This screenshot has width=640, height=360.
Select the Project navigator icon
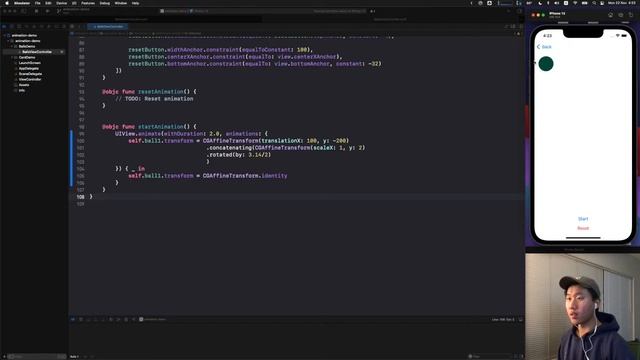point(4,27)
